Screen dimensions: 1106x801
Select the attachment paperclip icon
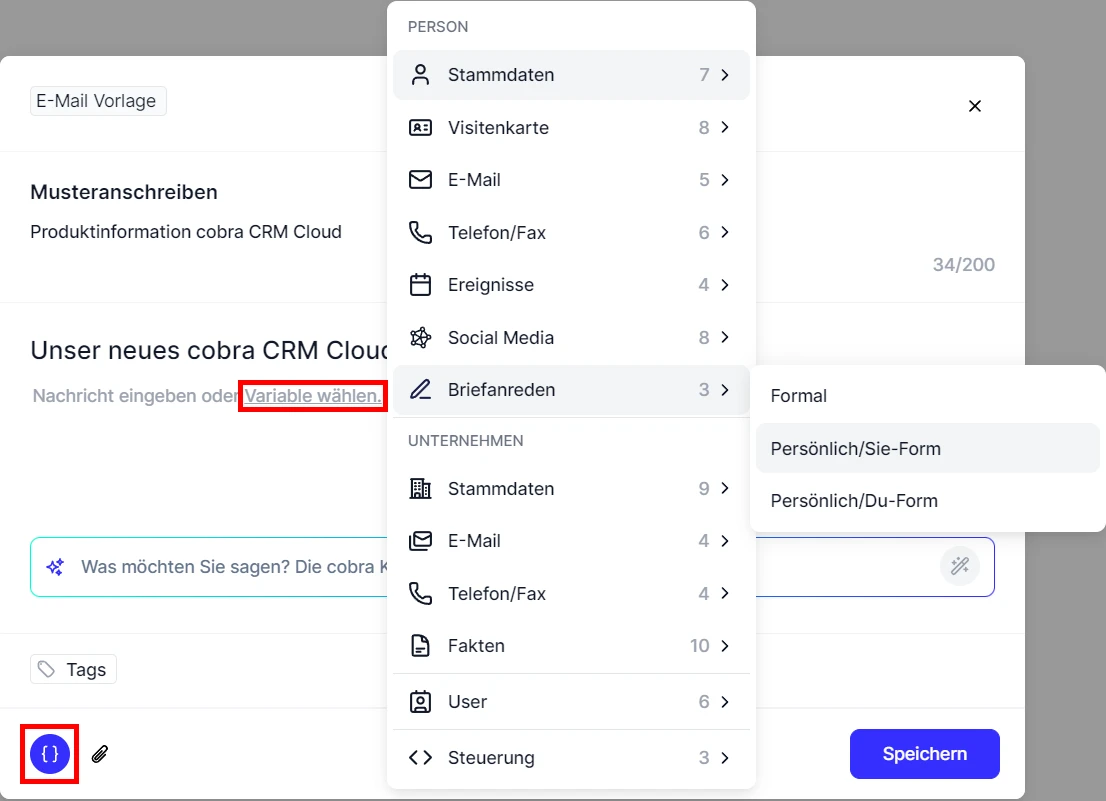click(99, 753)
